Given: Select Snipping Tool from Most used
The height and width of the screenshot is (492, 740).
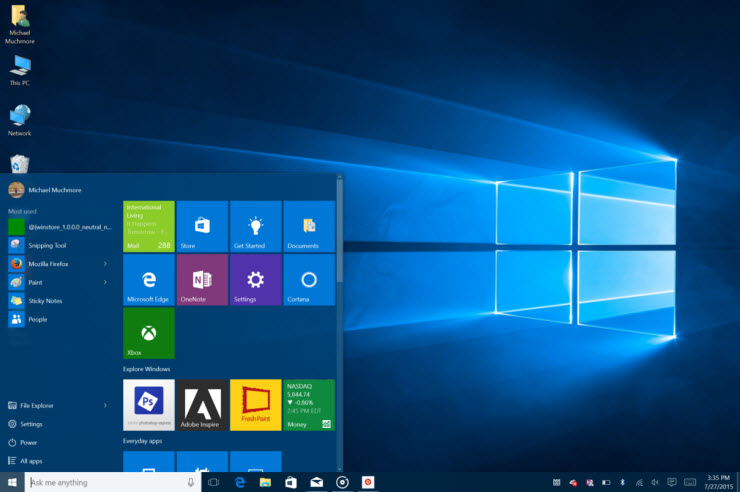Looking at the screenshot, I should [46, 245].
